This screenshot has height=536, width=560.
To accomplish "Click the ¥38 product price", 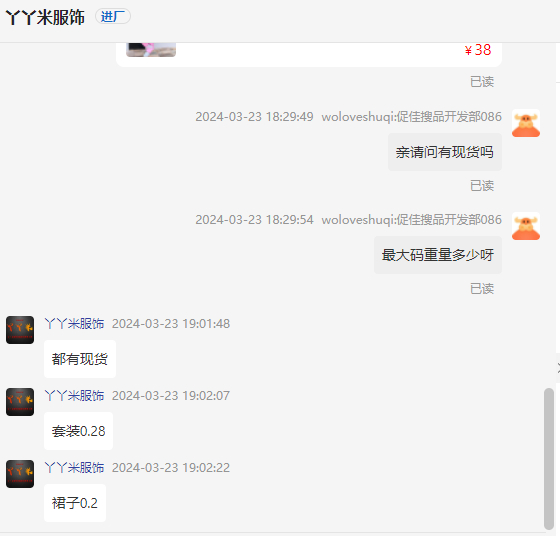I will coord(478,50).
